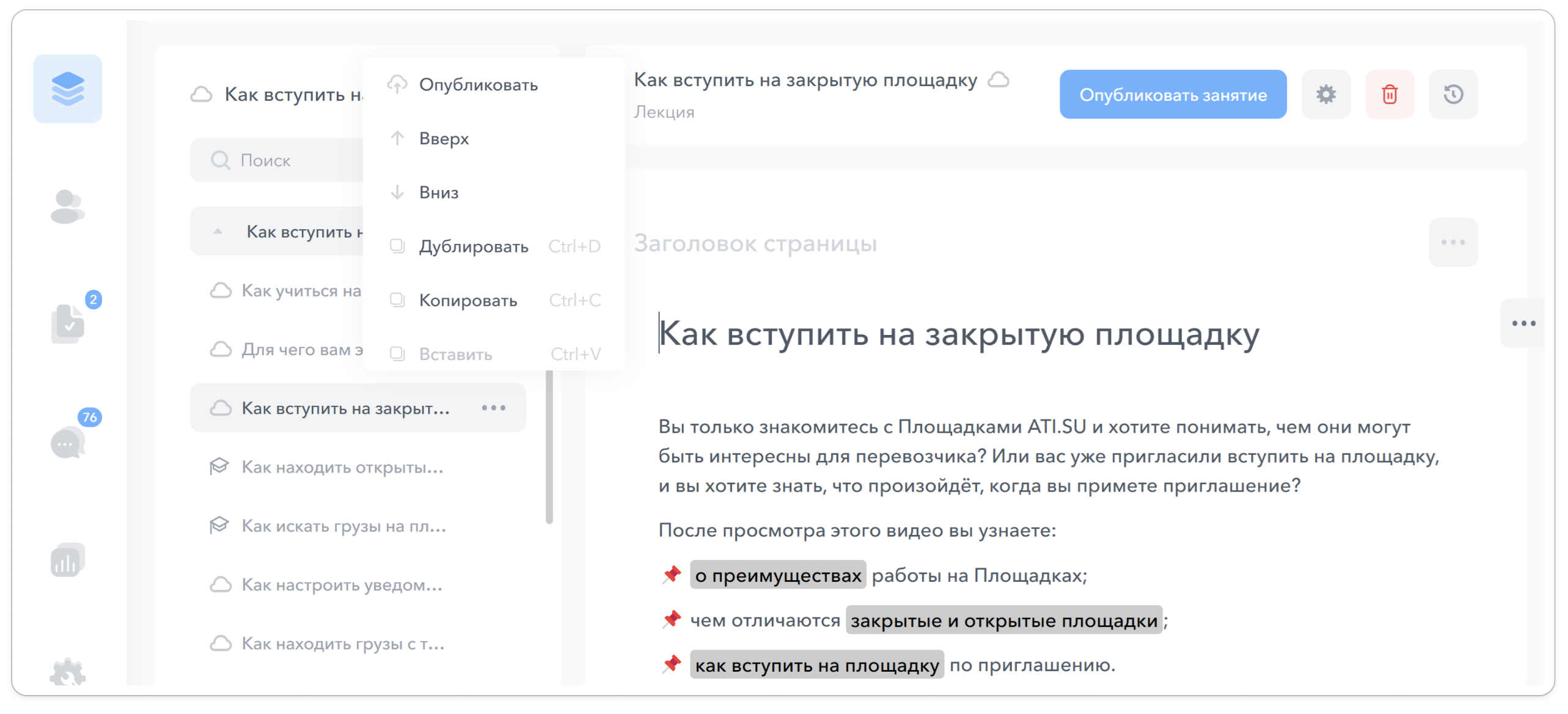
Task: Open the users section in sidebar
Action: pyautogui.click(x=67, y=207)
